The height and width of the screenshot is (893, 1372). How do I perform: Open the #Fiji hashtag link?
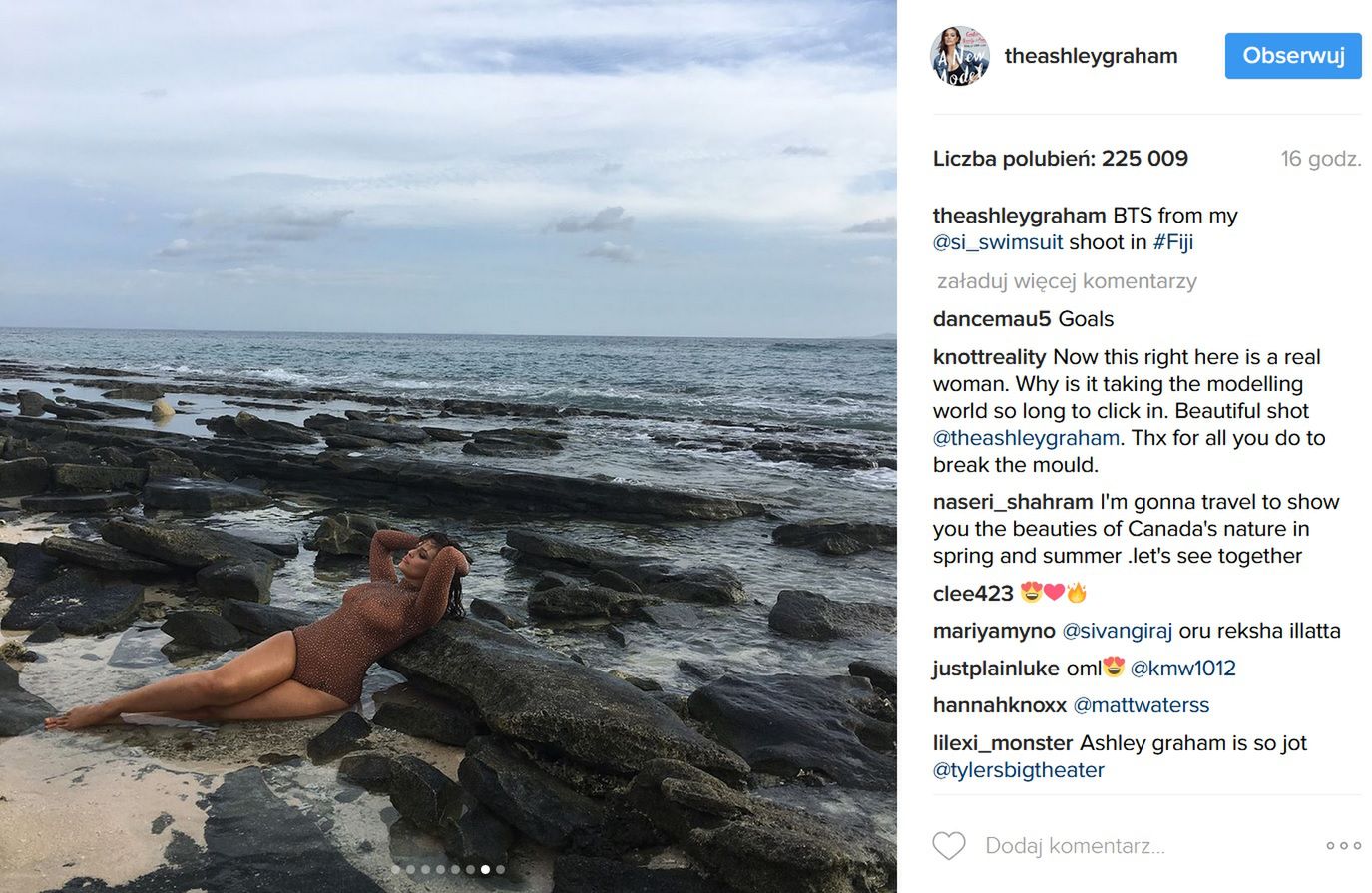(x=1173, y=242)
